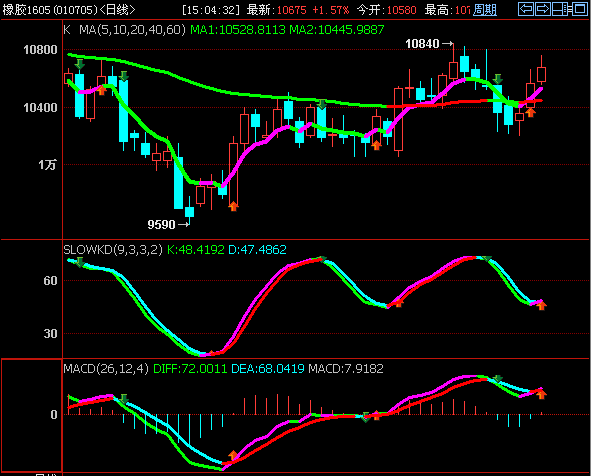This screenshot has width=591, height=476.
Task: Open the 周期 period link
Action: pos(485,10)
